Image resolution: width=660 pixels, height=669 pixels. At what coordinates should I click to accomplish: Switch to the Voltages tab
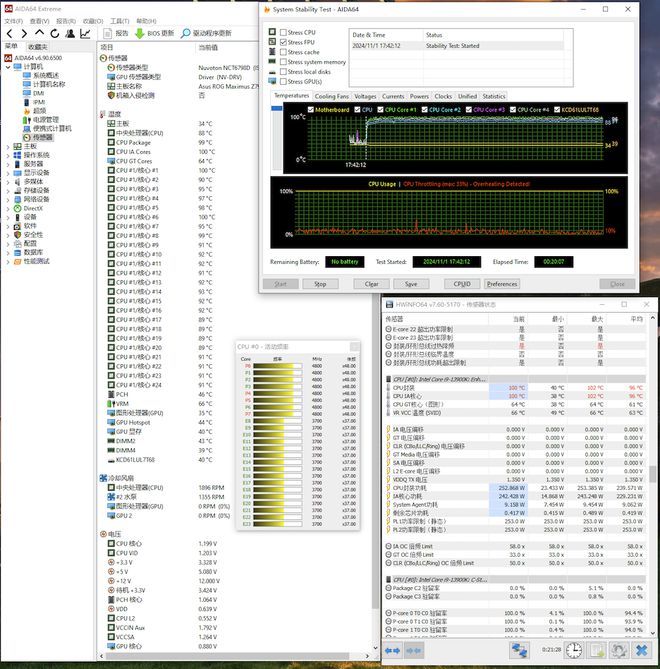click(x=365, y=96)
